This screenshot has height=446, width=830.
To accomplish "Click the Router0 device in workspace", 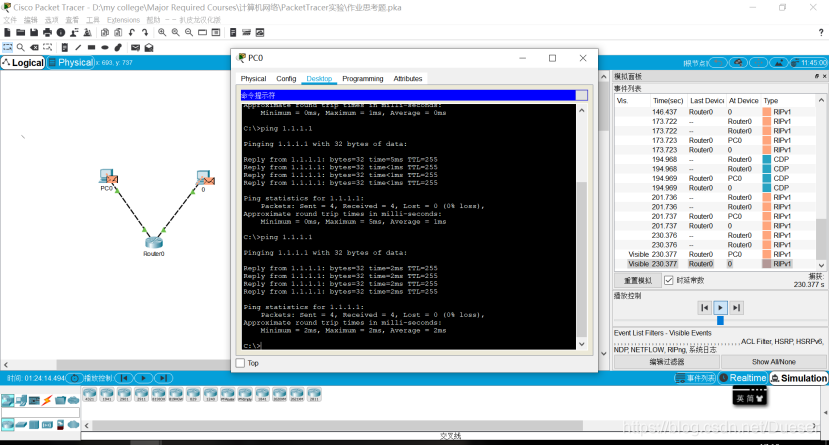I will click(x=154, y=243).
